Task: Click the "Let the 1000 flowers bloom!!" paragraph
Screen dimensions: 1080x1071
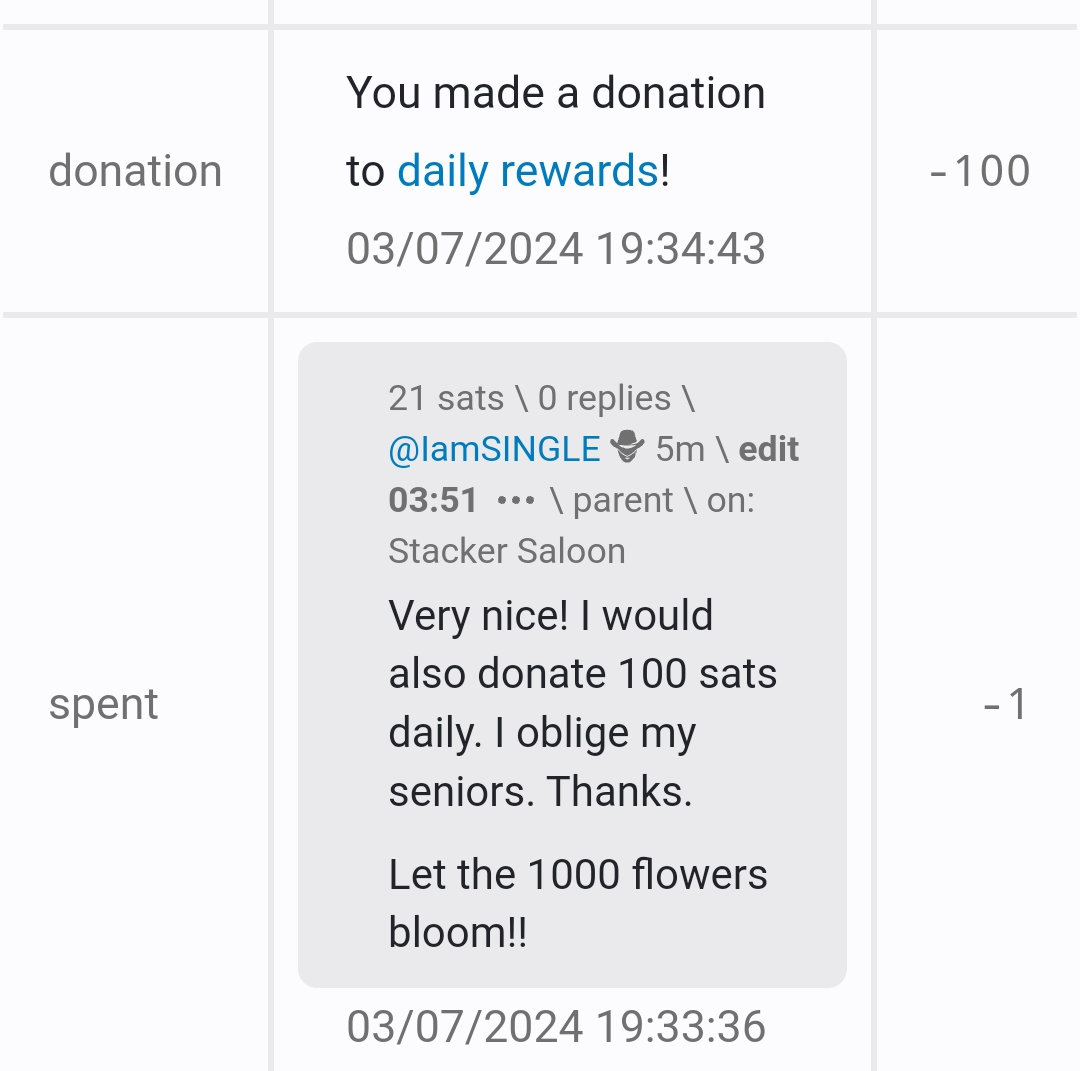Action: (577, 903)
